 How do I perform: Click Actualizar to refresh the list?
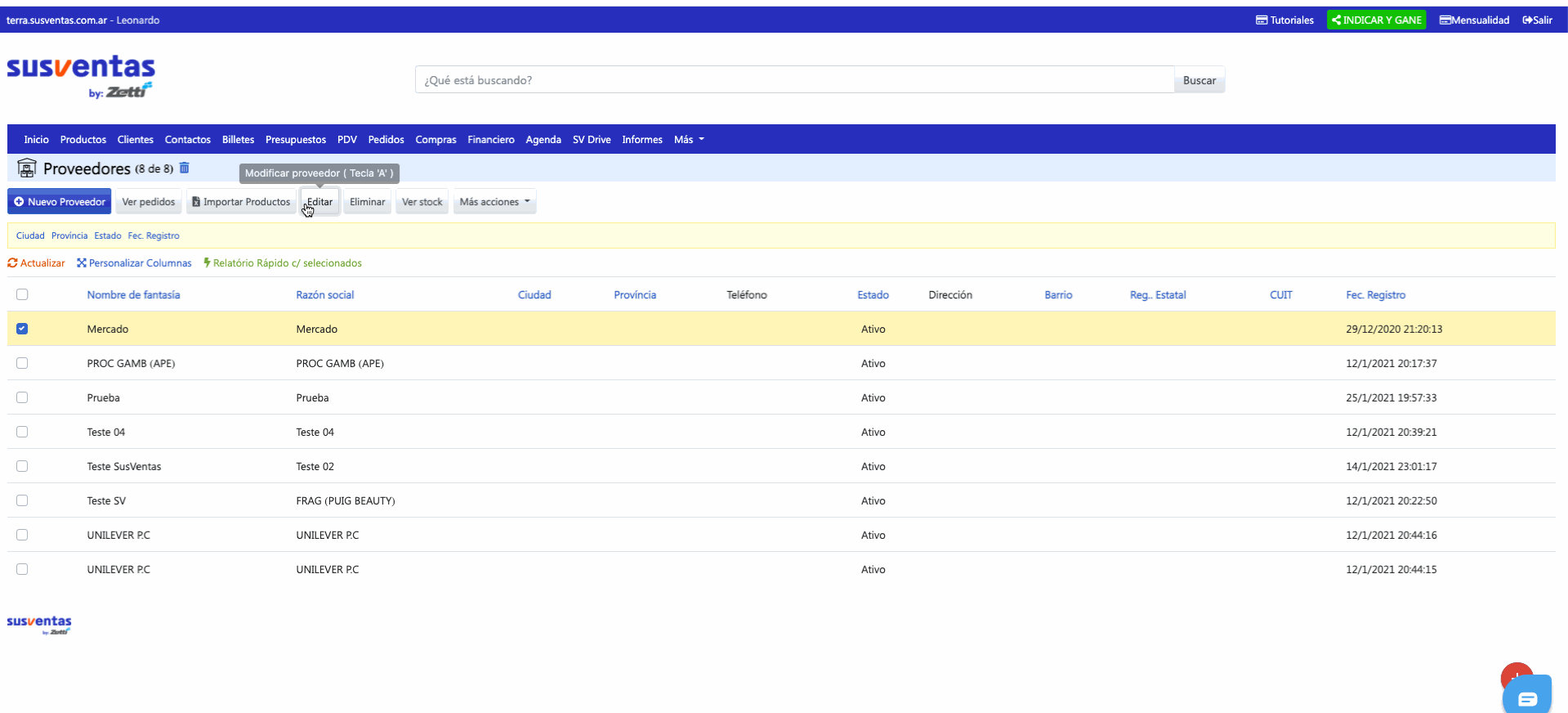point(36,262)
